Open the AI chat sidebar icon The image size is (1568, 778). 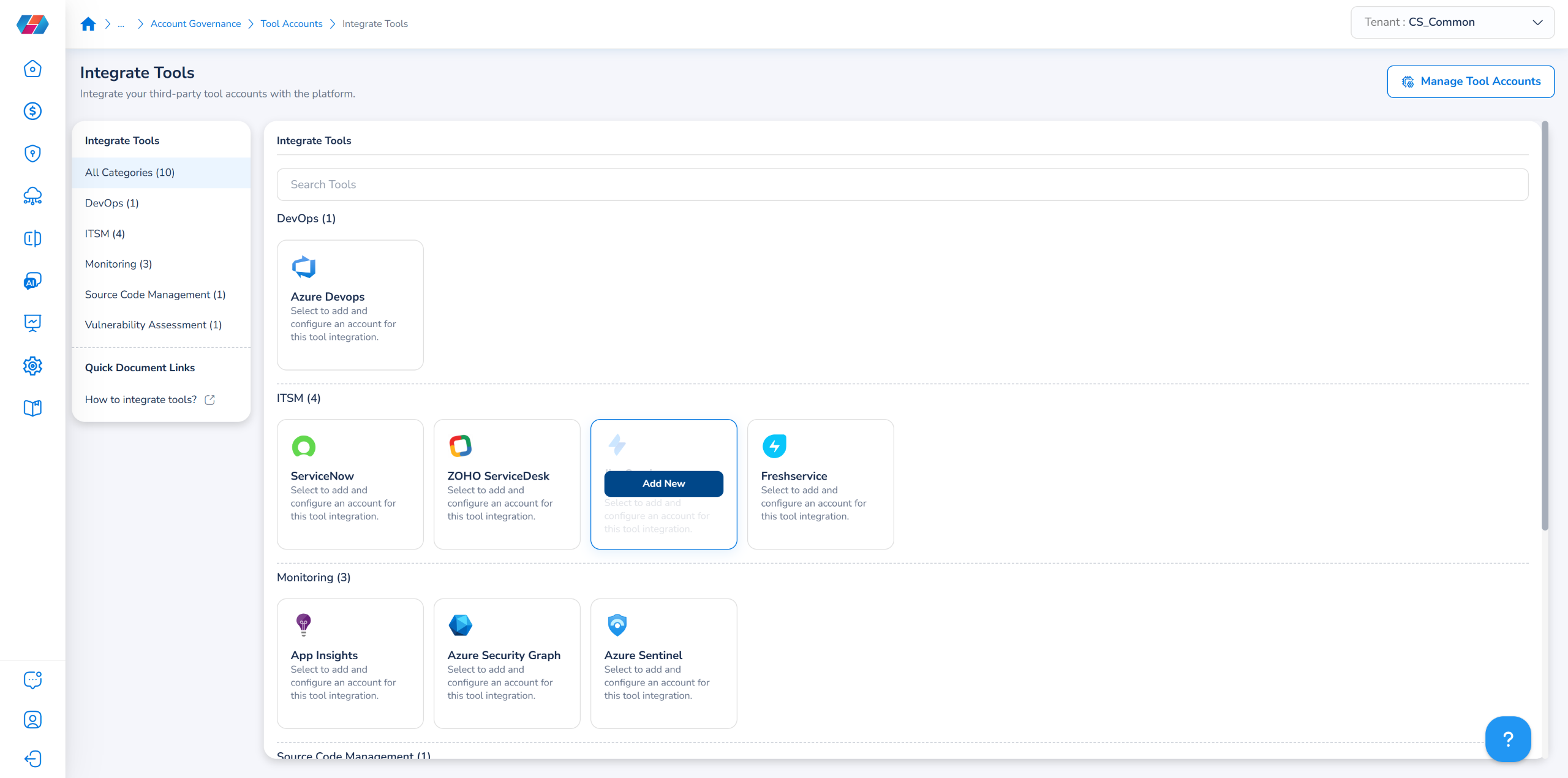(x=32, y=281)
